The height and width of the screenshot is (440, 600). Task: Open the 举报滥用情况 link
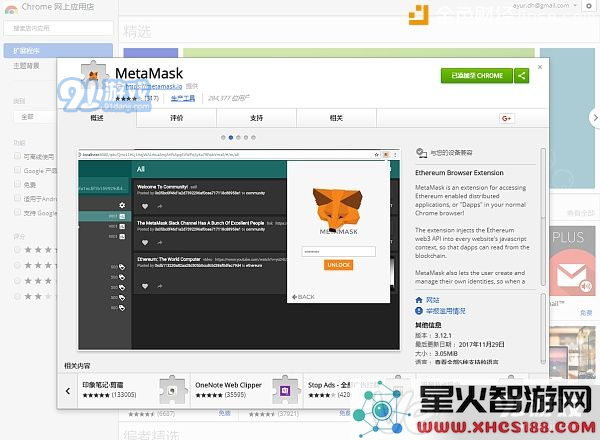click(x=446, y=311)
